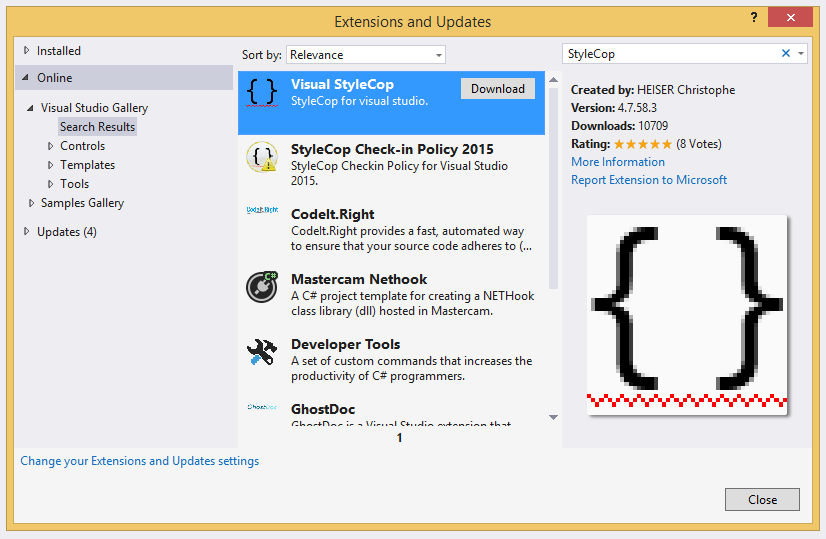Click Created by HEISER Christophe text
This screenshot has width=826, height=539.
653,90
